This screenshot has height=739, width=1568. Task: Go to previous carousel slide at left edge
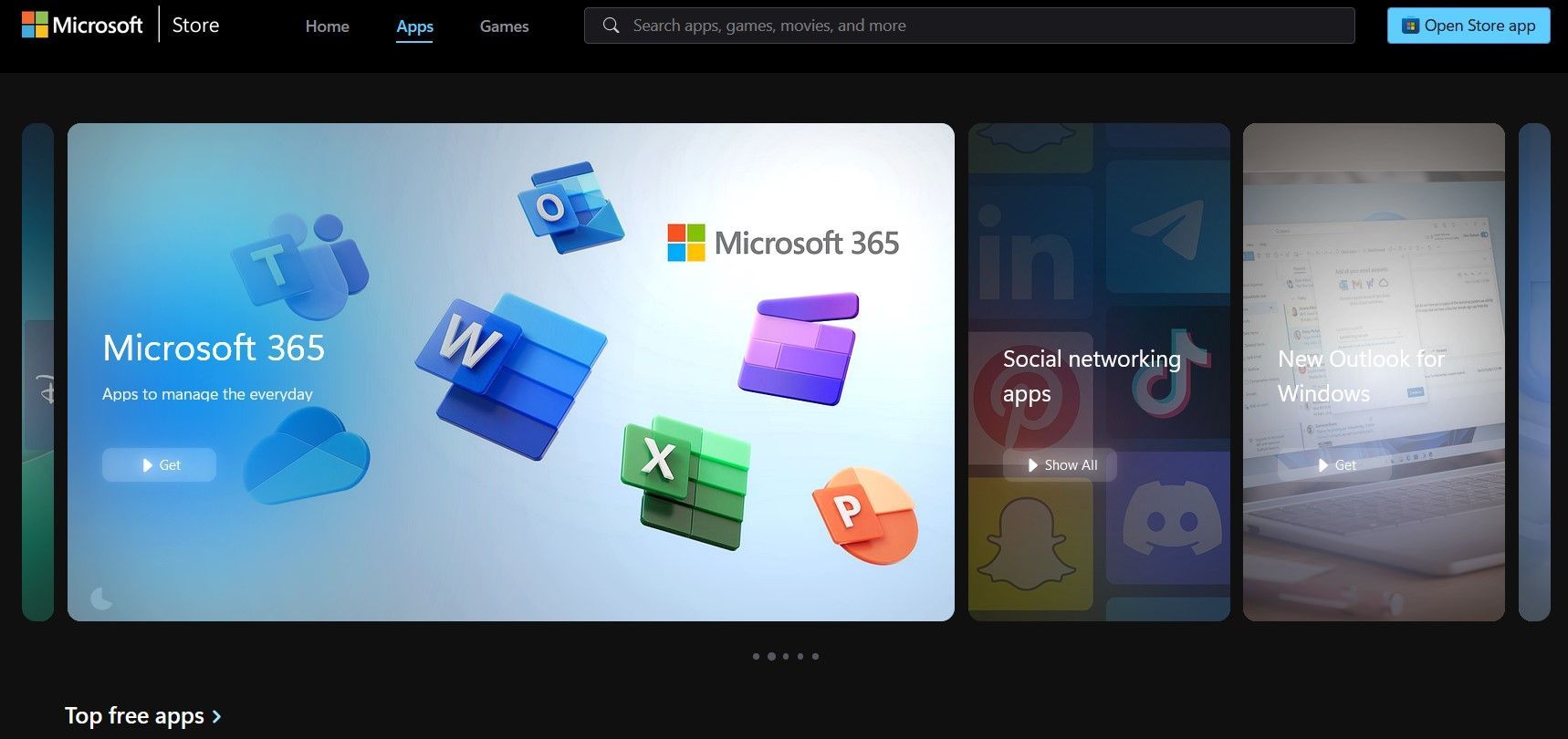click(37, 372)
